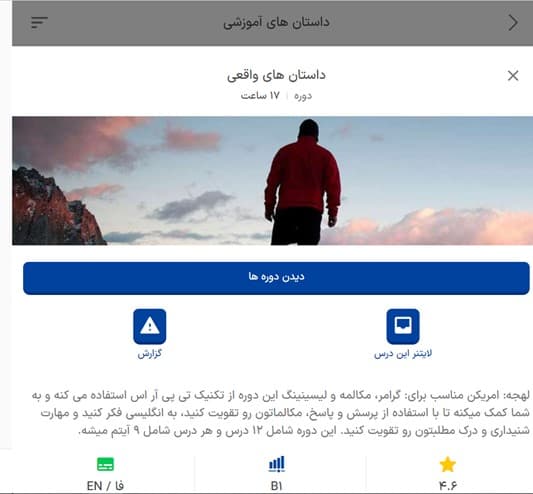
Task: Click the yellow star rating icon
Action: tap(447, 464)
